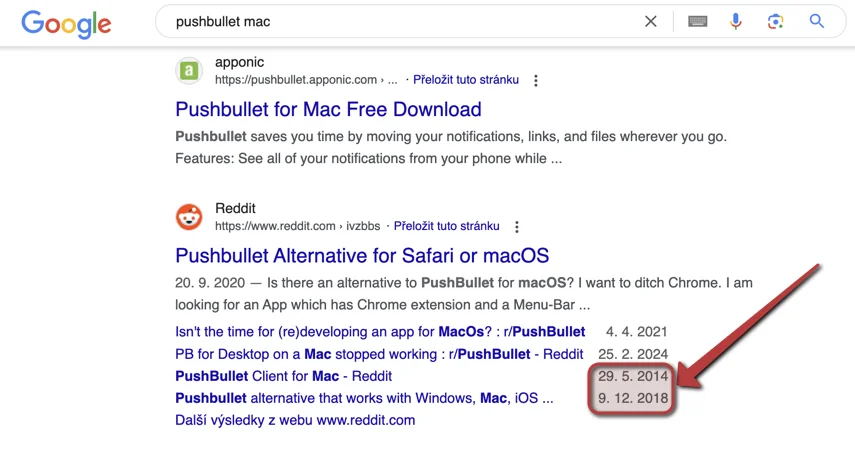Start voice search with the microphone icon

pos(736,21)
